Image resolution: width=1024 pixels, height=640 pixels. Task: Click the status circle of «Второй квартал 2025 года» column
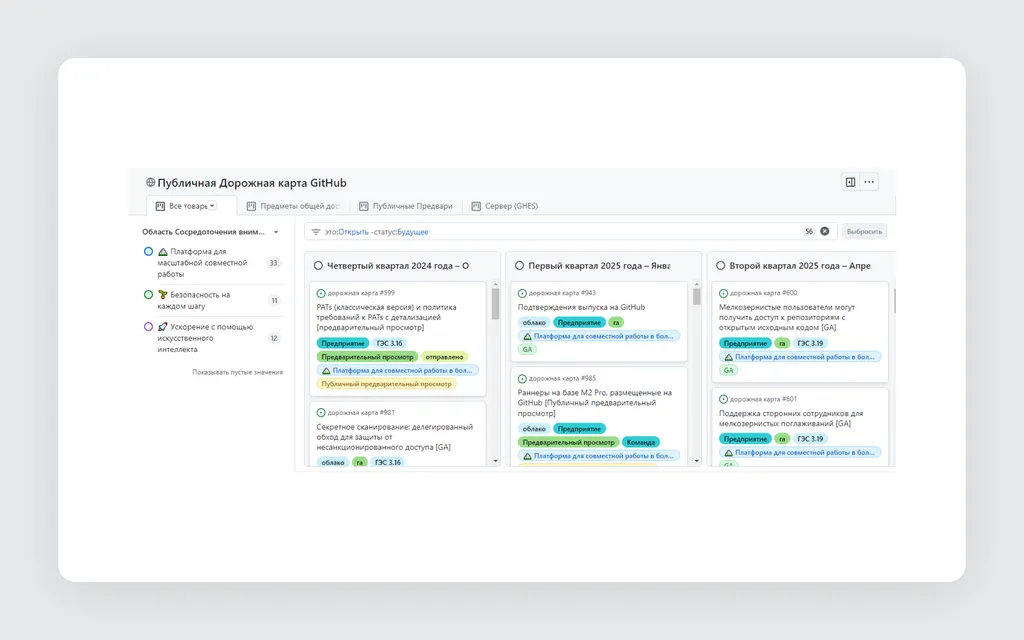click(720, 266)
